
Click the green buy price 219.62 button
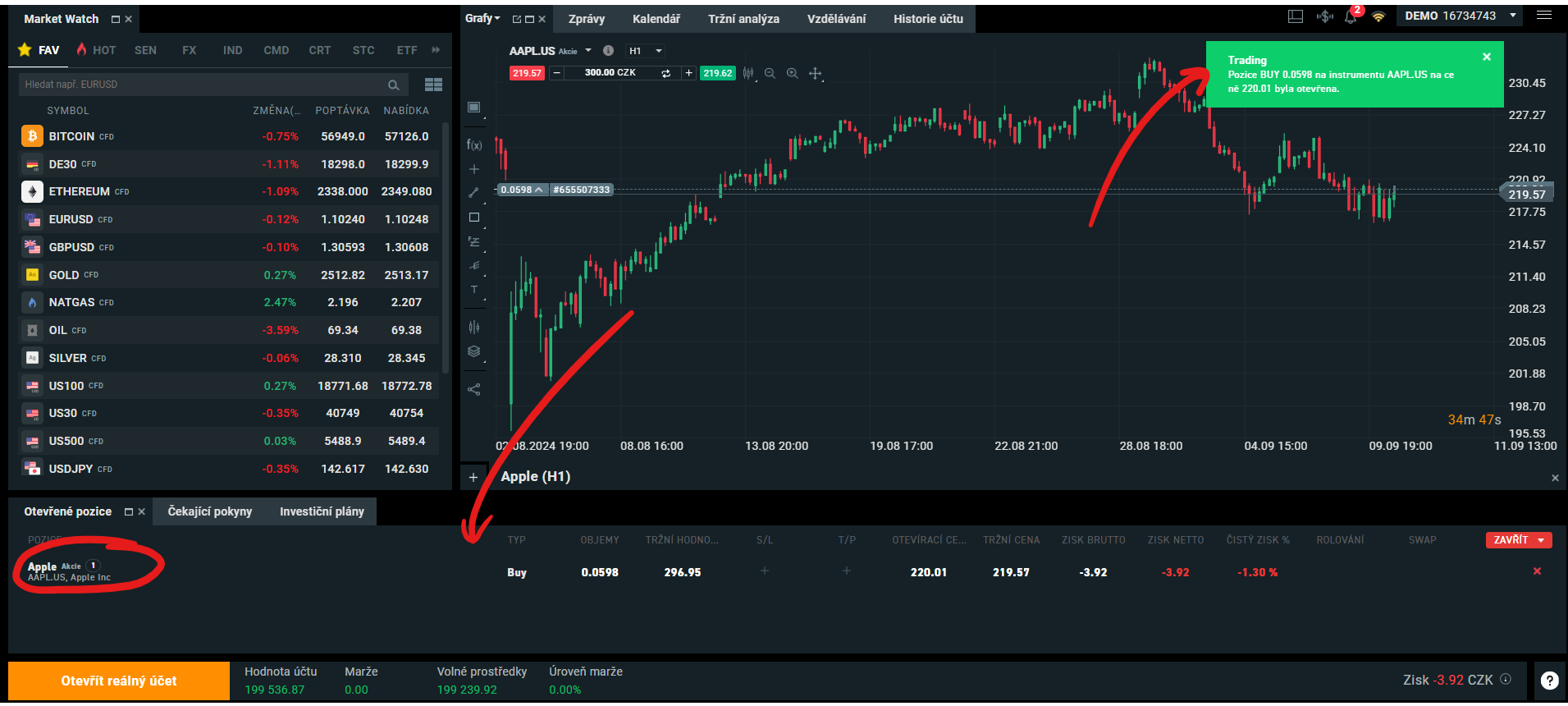click(717, 73)
